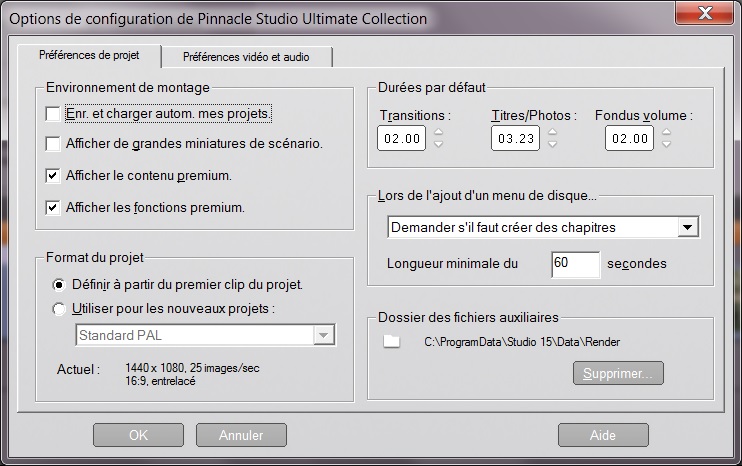Select Utiliser pour les nouveaux projets radio
The image size is (742, 466).
(x=59, y=309)
